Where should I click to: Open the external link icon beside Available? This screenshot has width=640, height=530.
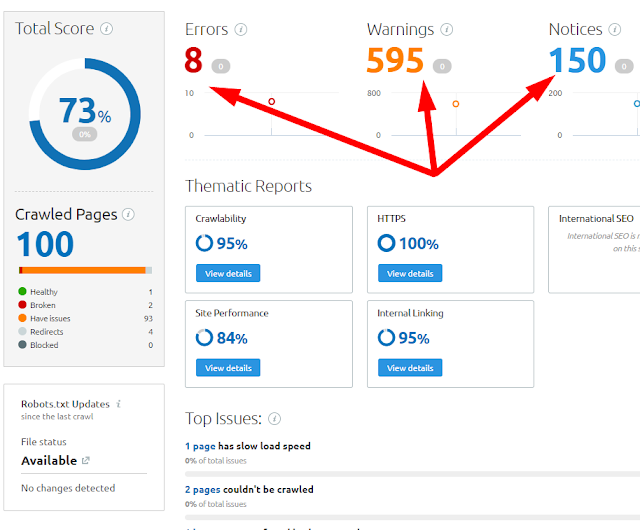point(86,461)
